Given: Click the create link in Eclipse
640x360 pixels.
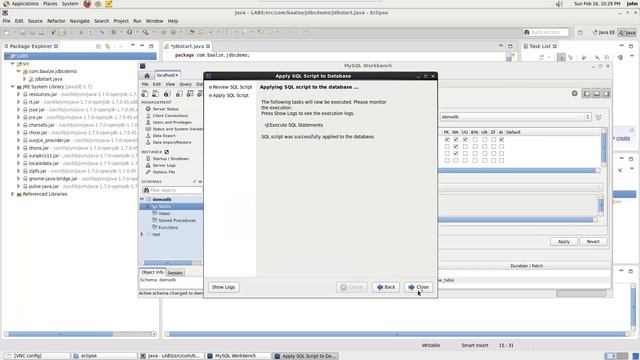Looking at the screenshot, I should 623,138.
